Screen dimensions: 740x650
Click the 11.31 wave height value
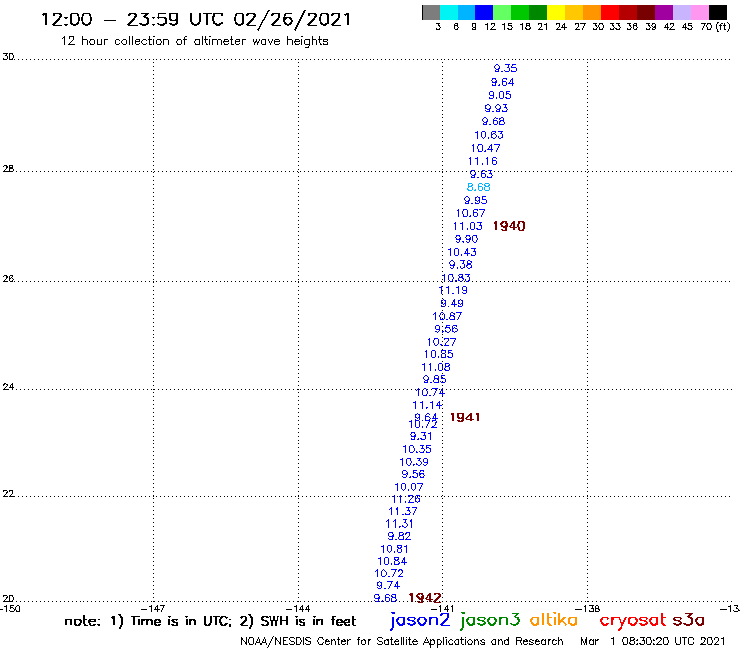coord(399,524)
